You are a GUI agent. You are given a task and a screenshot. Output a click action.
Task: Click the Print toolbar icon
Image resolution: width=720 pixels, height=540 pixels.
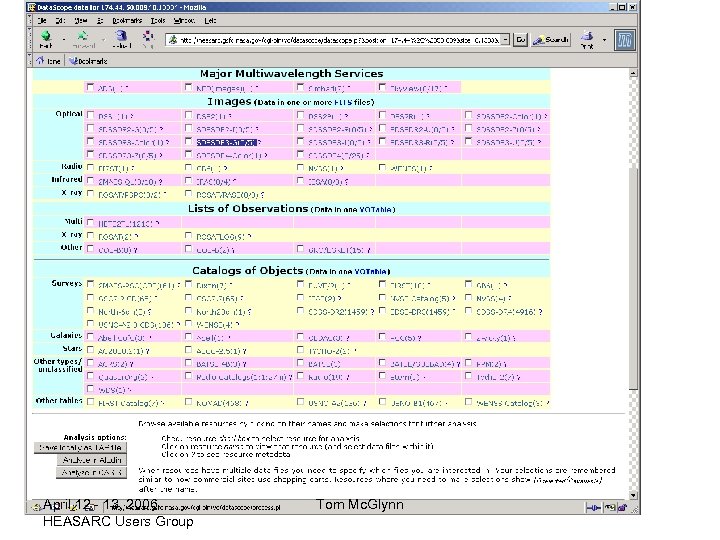click(587, 39)
